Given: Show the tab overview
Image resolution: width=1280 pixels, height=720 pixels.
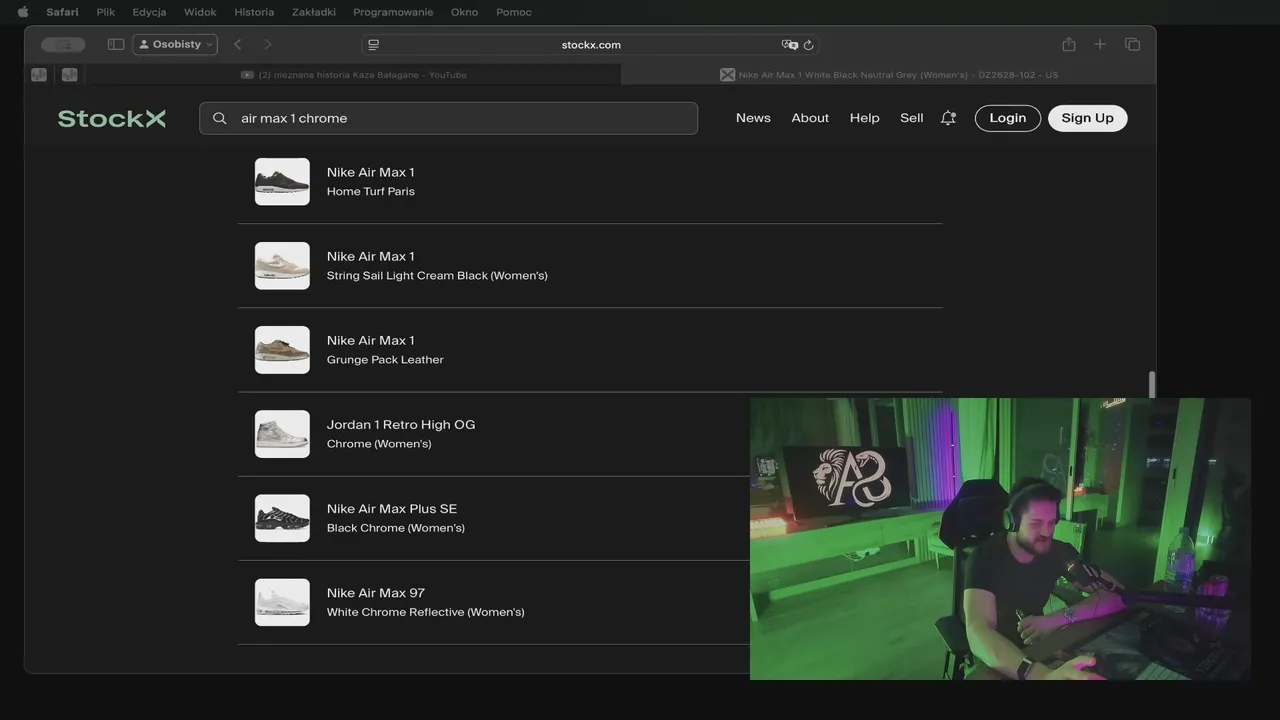Looking at the screenshot, I should tap(1132, 44).
